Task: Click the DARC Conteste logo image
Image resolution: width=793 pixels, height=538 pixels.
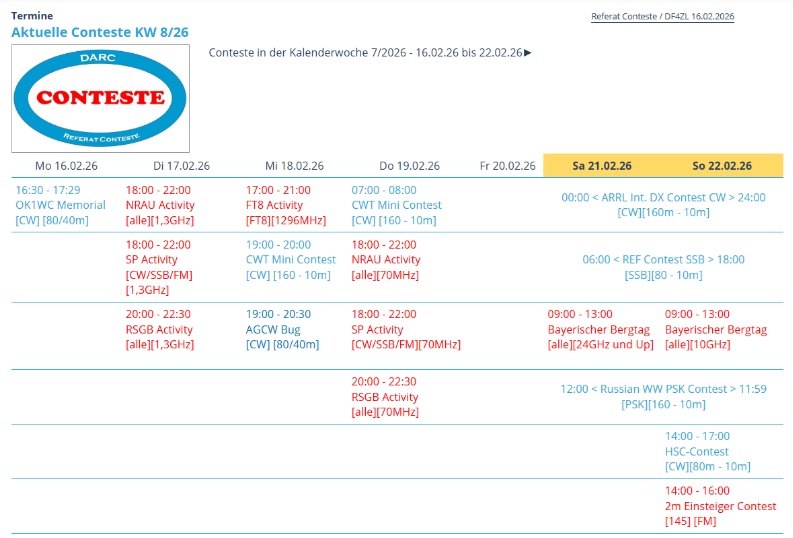Action: 100,97
